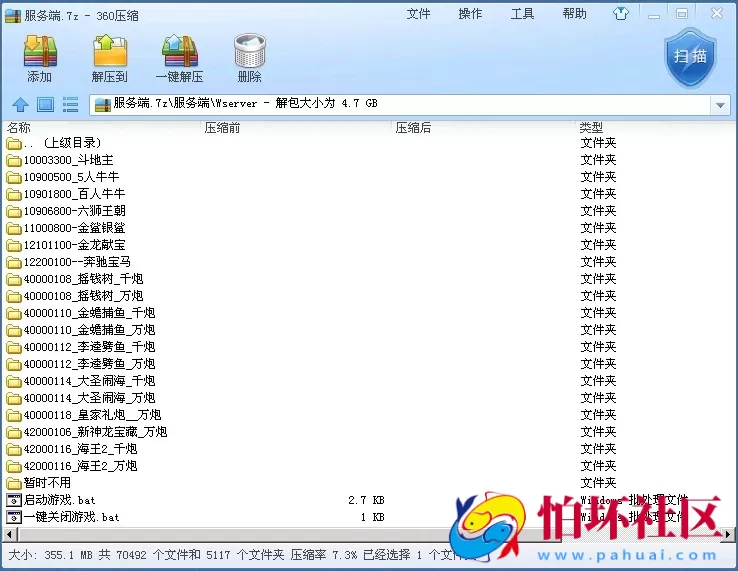Select folder 10003300_斗地主

coord(60,160)
